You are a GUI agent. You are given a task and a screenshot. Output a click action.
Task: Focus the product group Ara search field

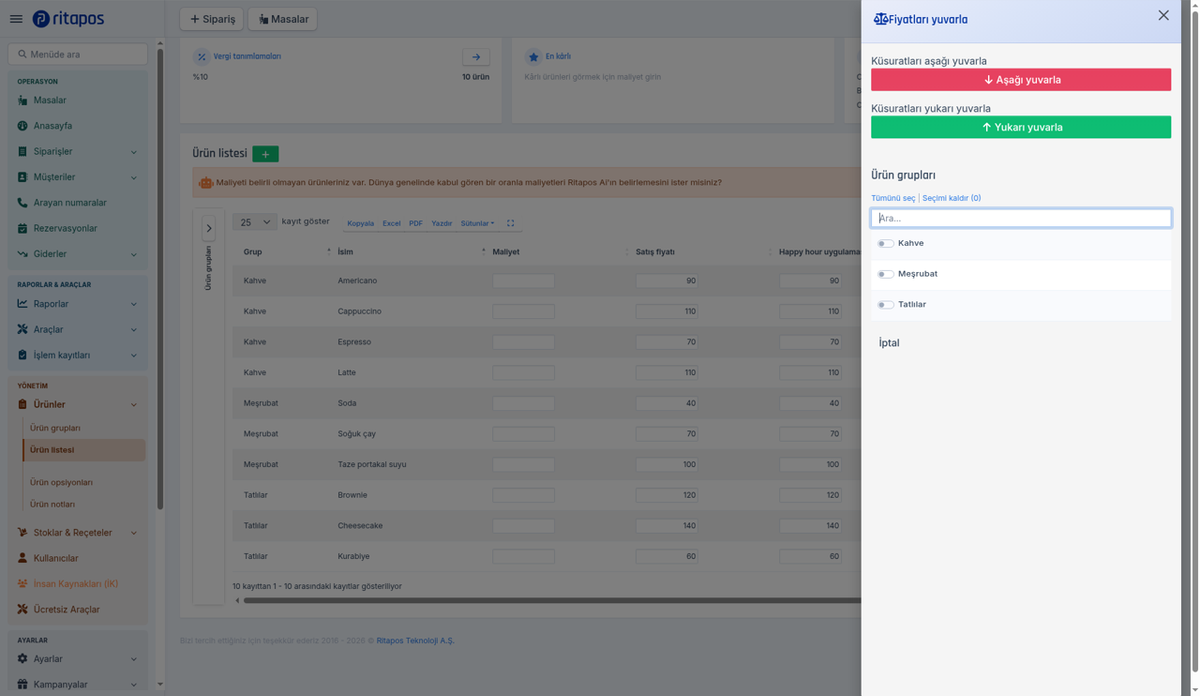click(x=1021, y=218)
